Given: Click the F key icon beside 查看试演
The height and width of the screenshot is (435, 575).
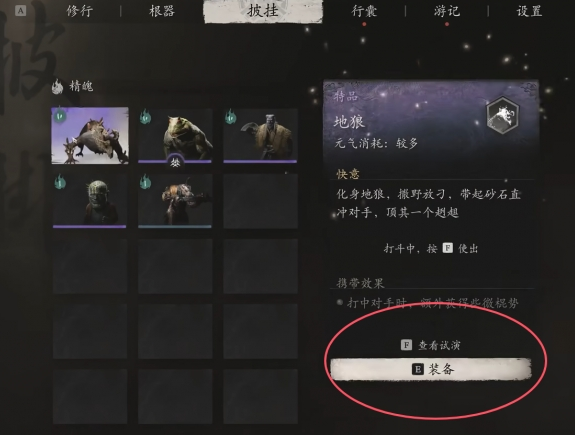Looking at the screenshot, I should pyautogui.click(x=406, y=345).
